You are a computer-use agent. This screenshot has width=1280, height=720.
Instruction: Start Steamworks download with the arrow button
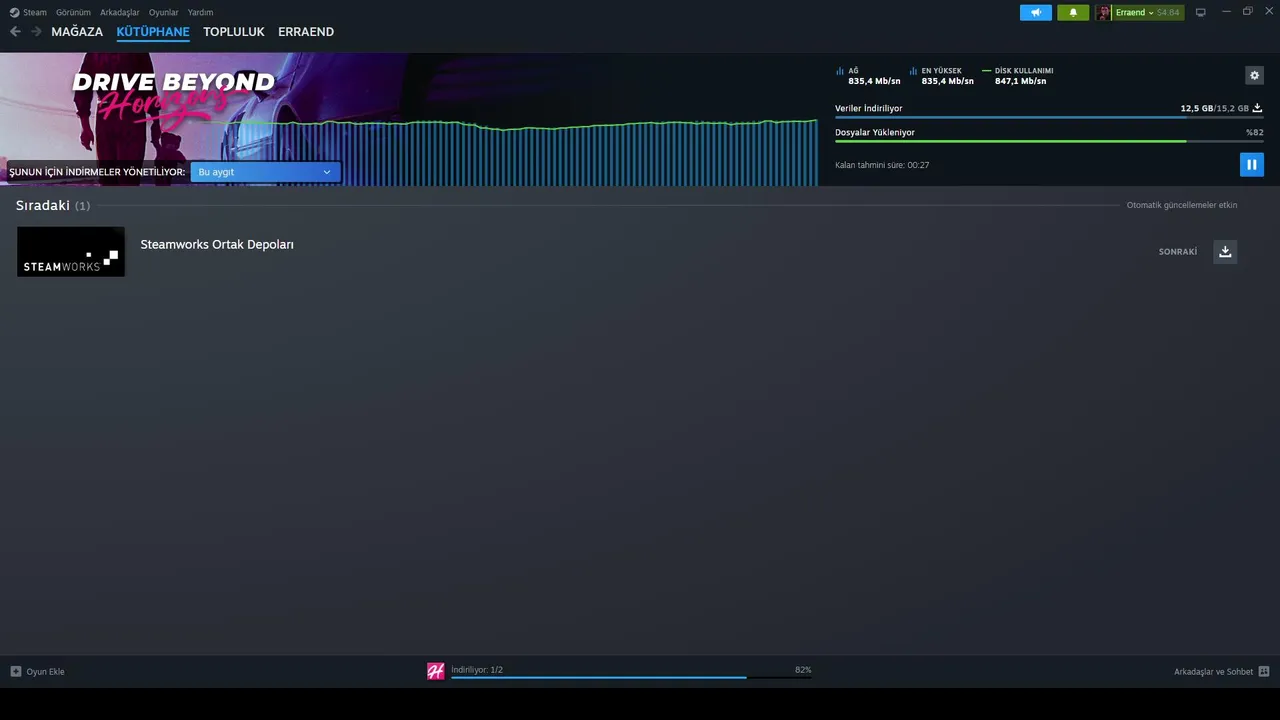(1225, 252)
